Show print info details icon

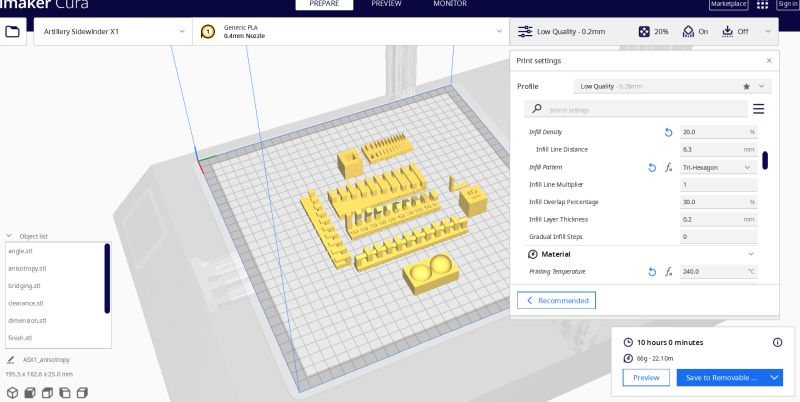pos(778,342)
